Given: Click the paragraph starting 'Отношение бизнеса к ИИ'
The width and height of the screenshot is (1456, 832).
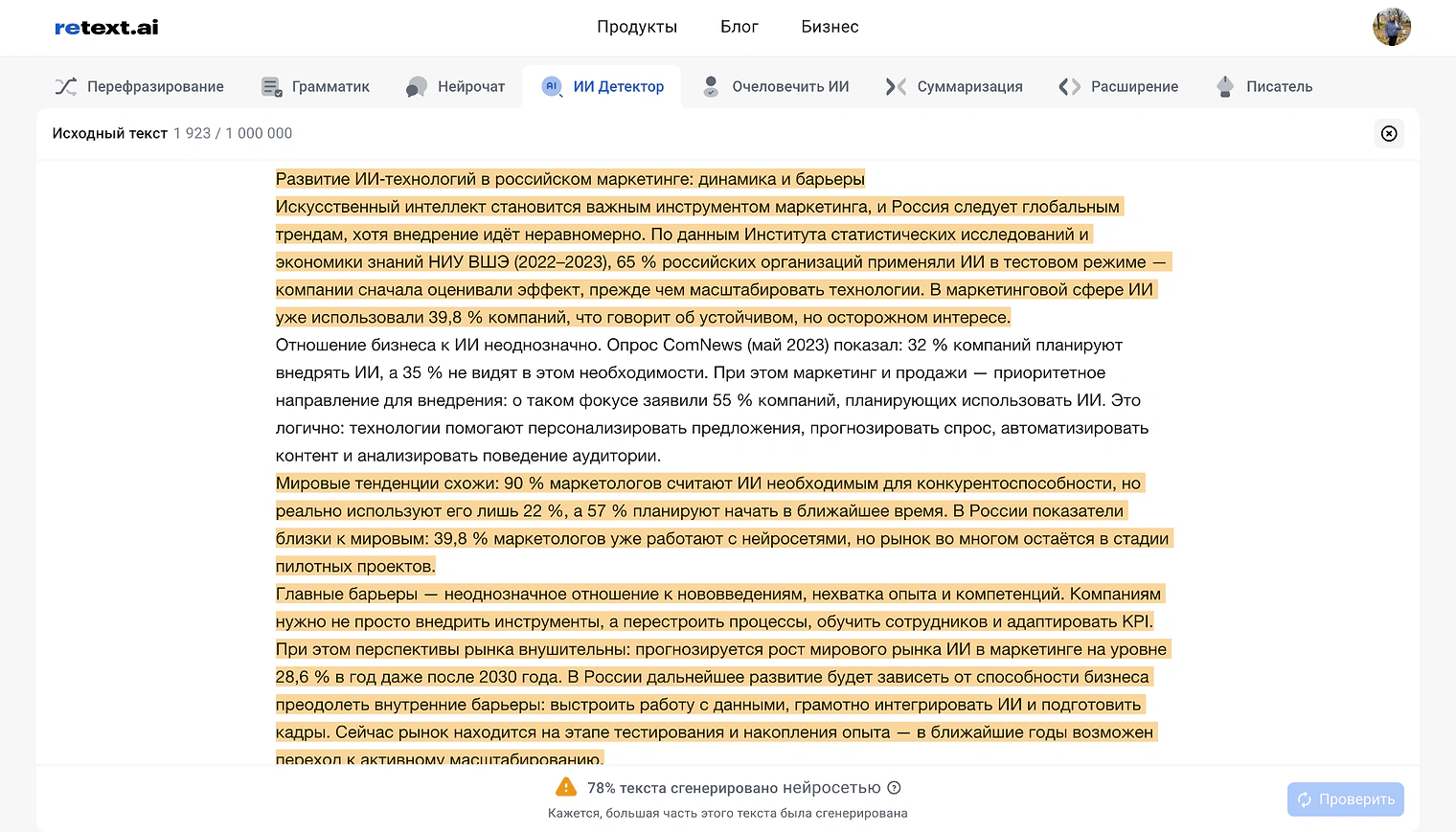Looking at the screenshot, I should 712,400.
